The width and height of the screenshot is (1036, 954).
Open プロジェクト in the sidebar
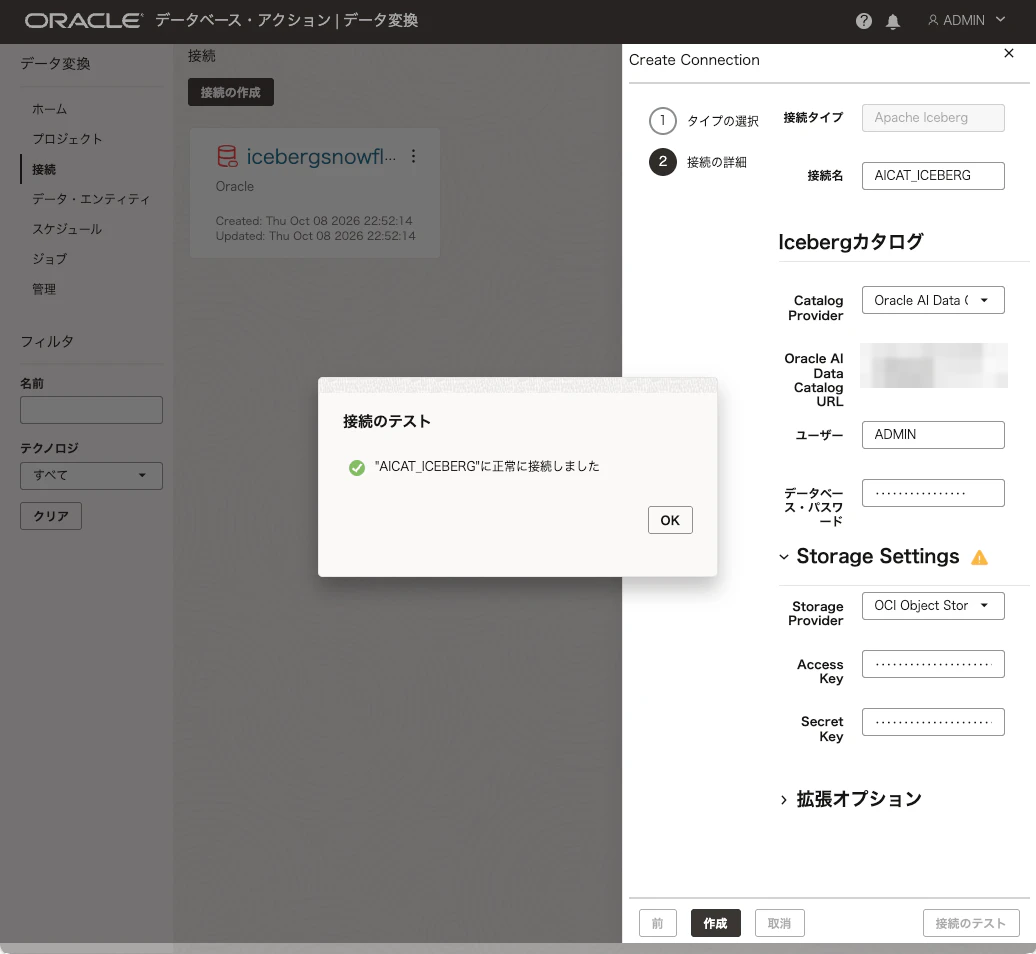(x=67, y=139)
